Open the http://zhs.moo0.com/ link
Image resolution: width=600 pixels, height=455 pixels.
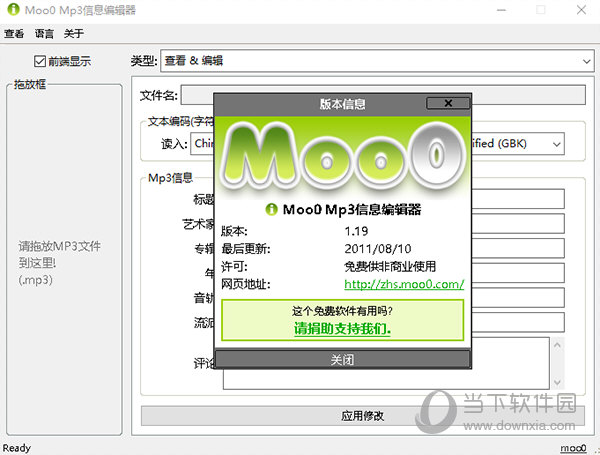404,284
